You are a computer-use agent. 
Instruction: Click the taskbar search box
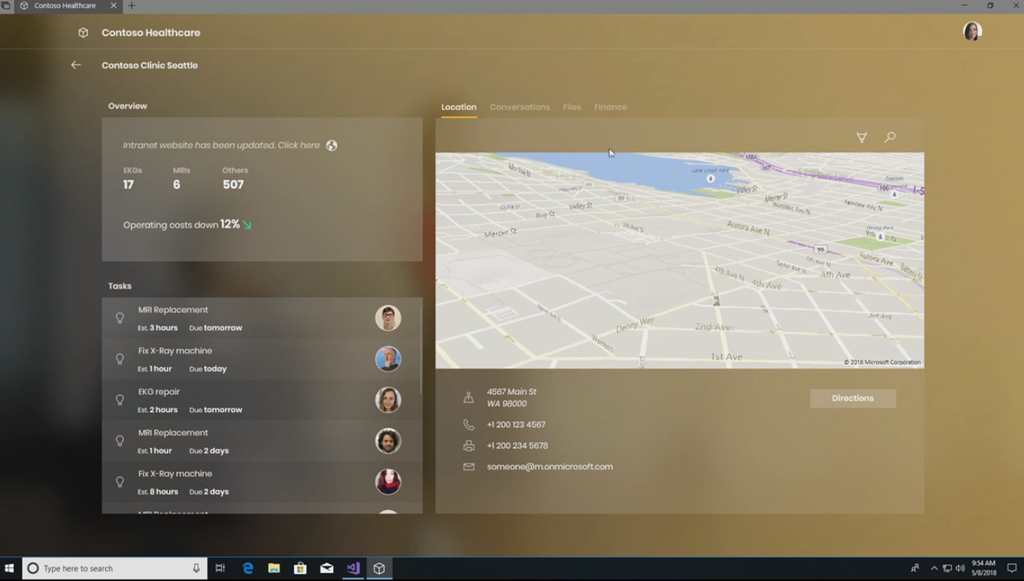pos(115,568)
